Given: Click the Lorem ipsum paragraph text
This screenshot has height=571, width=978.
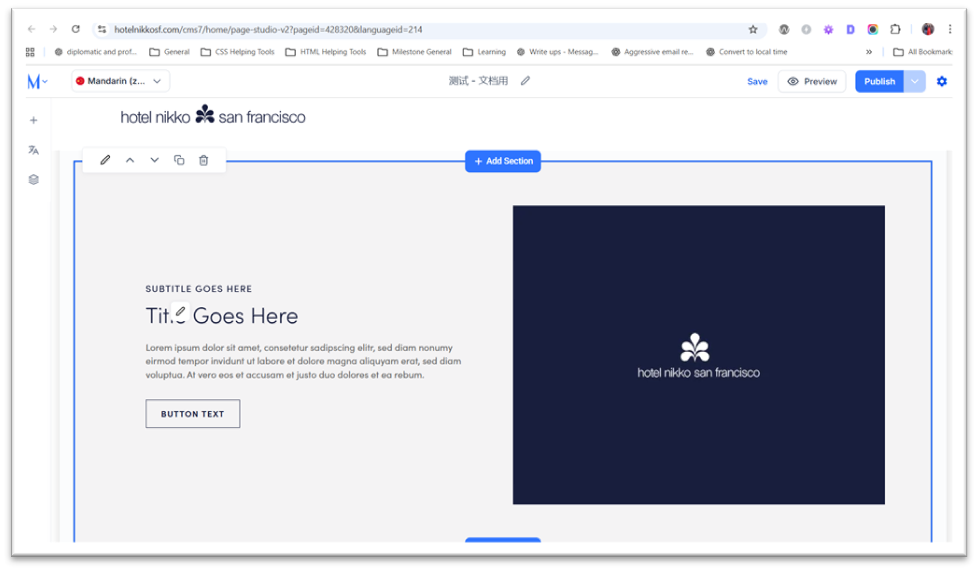Looking at the screenshot, I should tap(304, 361).
